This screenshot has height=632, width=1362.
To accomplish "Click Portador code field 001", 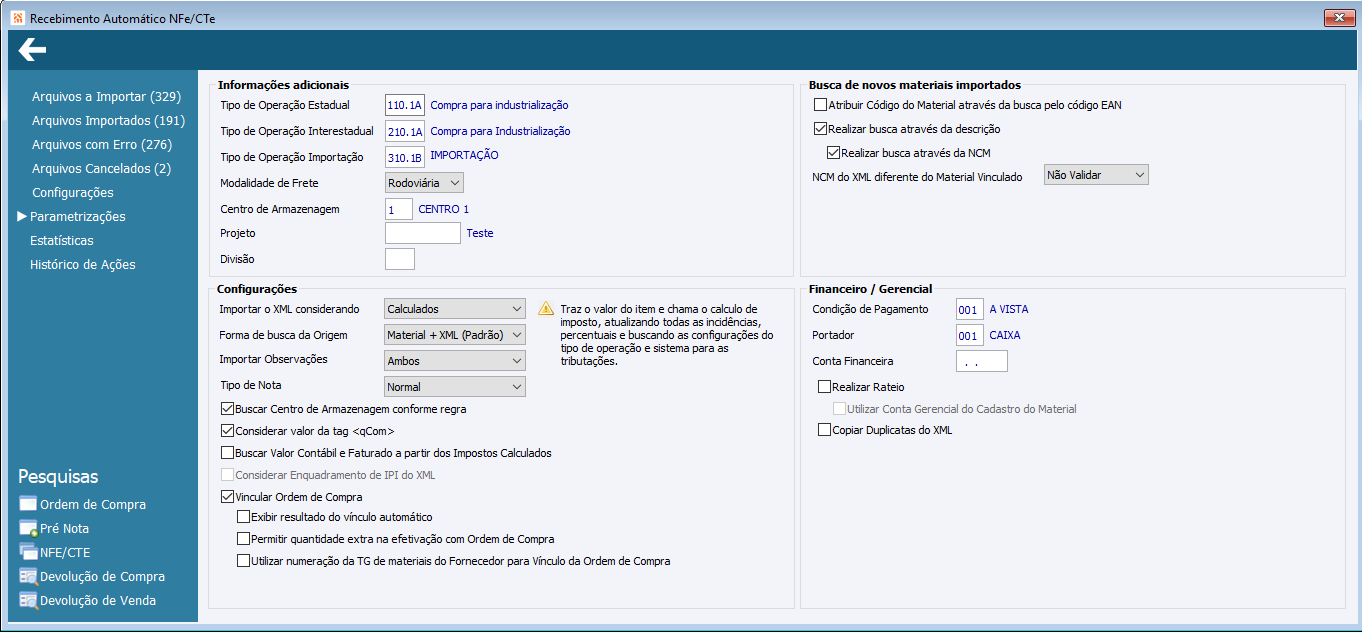I will (970, 335).
